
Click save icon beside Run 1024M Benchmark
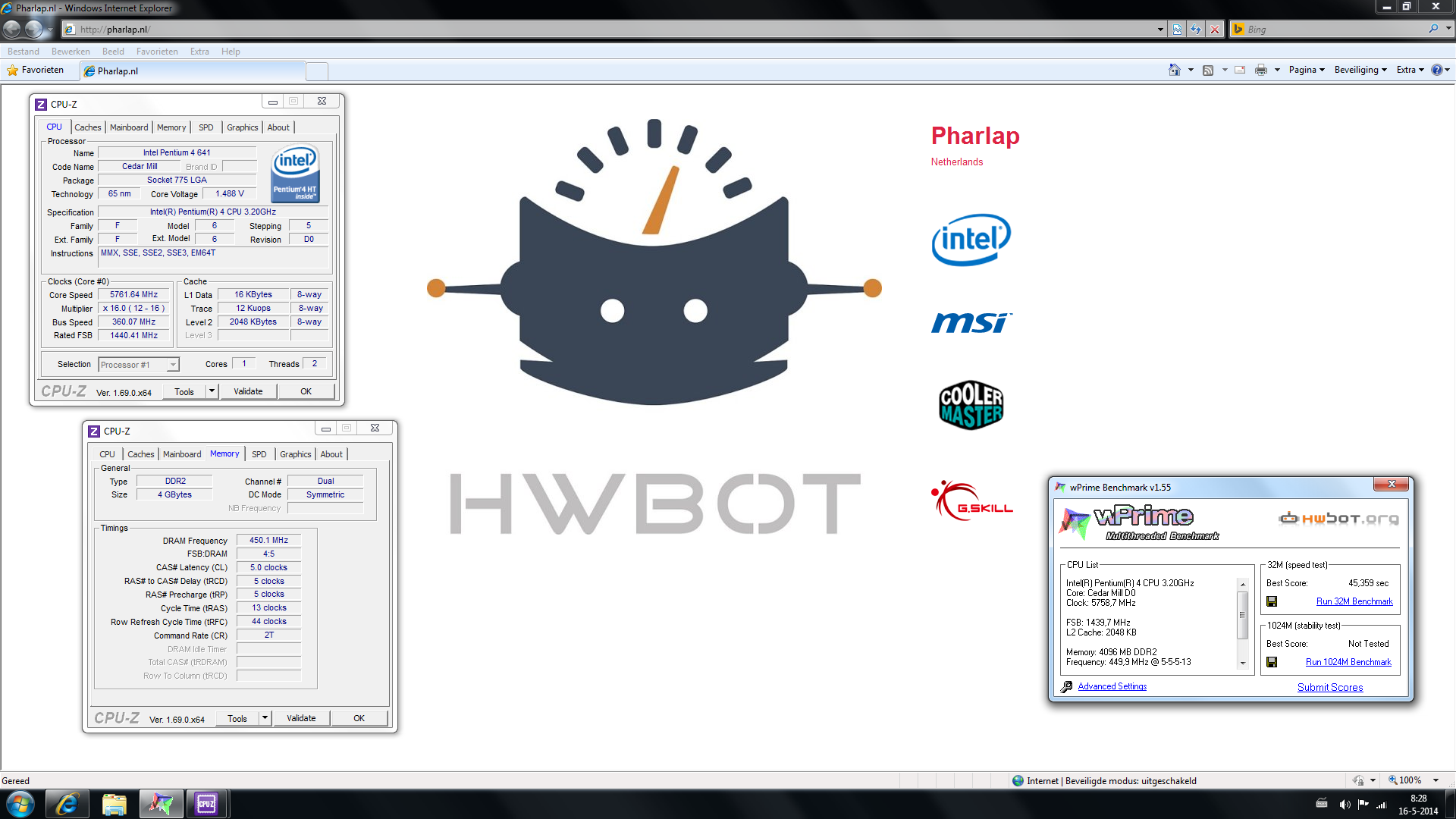(1272, 662)
